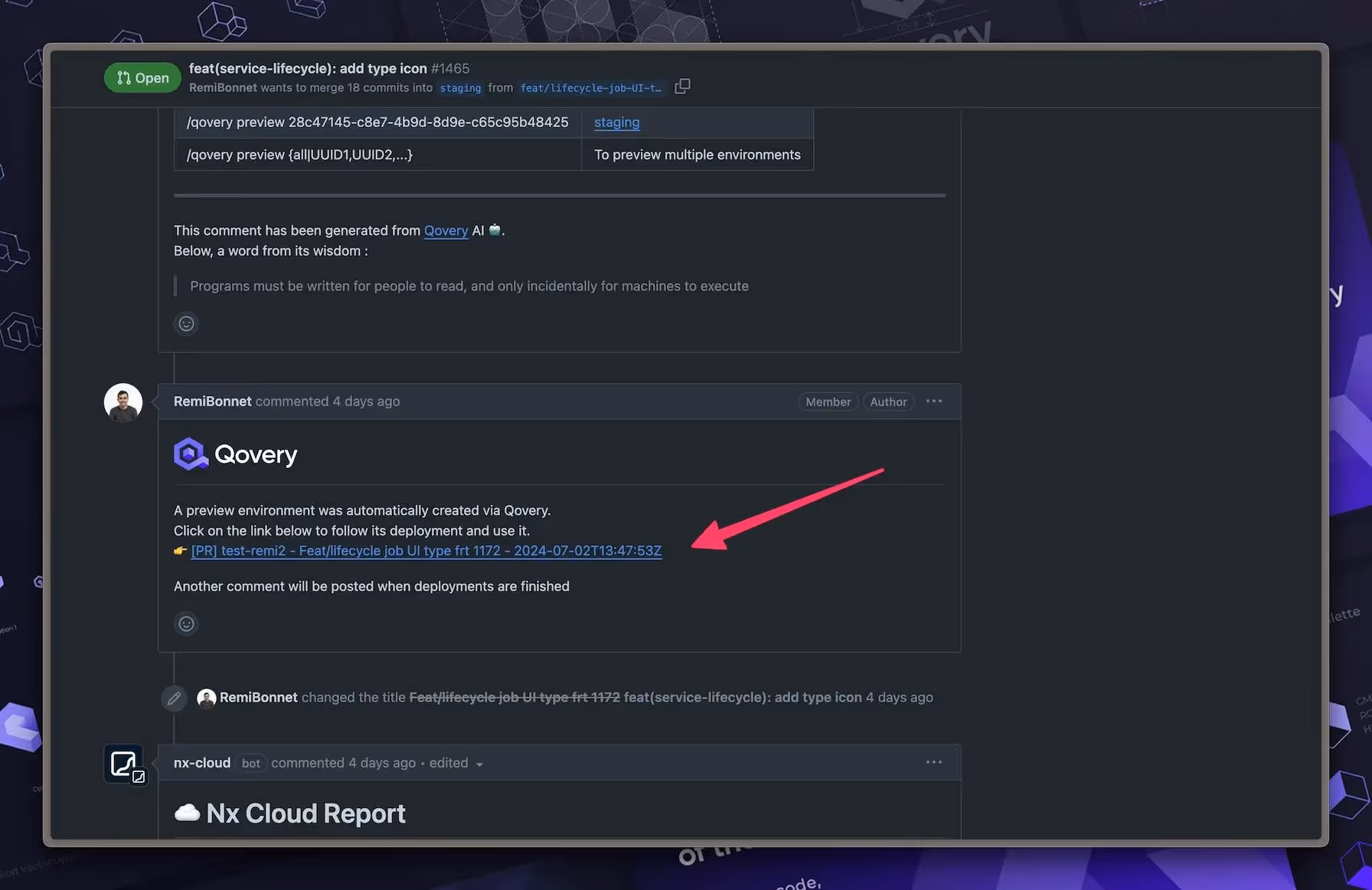Click the feat/lifecycle-job-UI branch label

(x=590, y=87)
